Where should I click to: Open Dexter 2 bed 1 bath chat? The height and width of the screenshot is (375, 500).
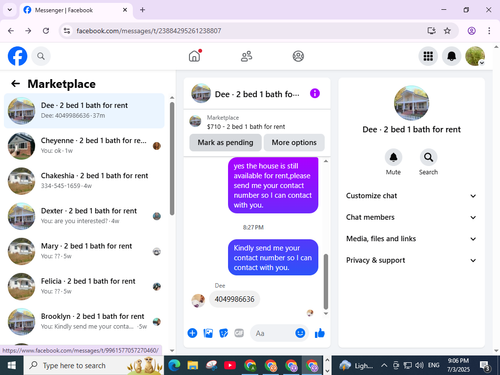(x=84, y=216)
